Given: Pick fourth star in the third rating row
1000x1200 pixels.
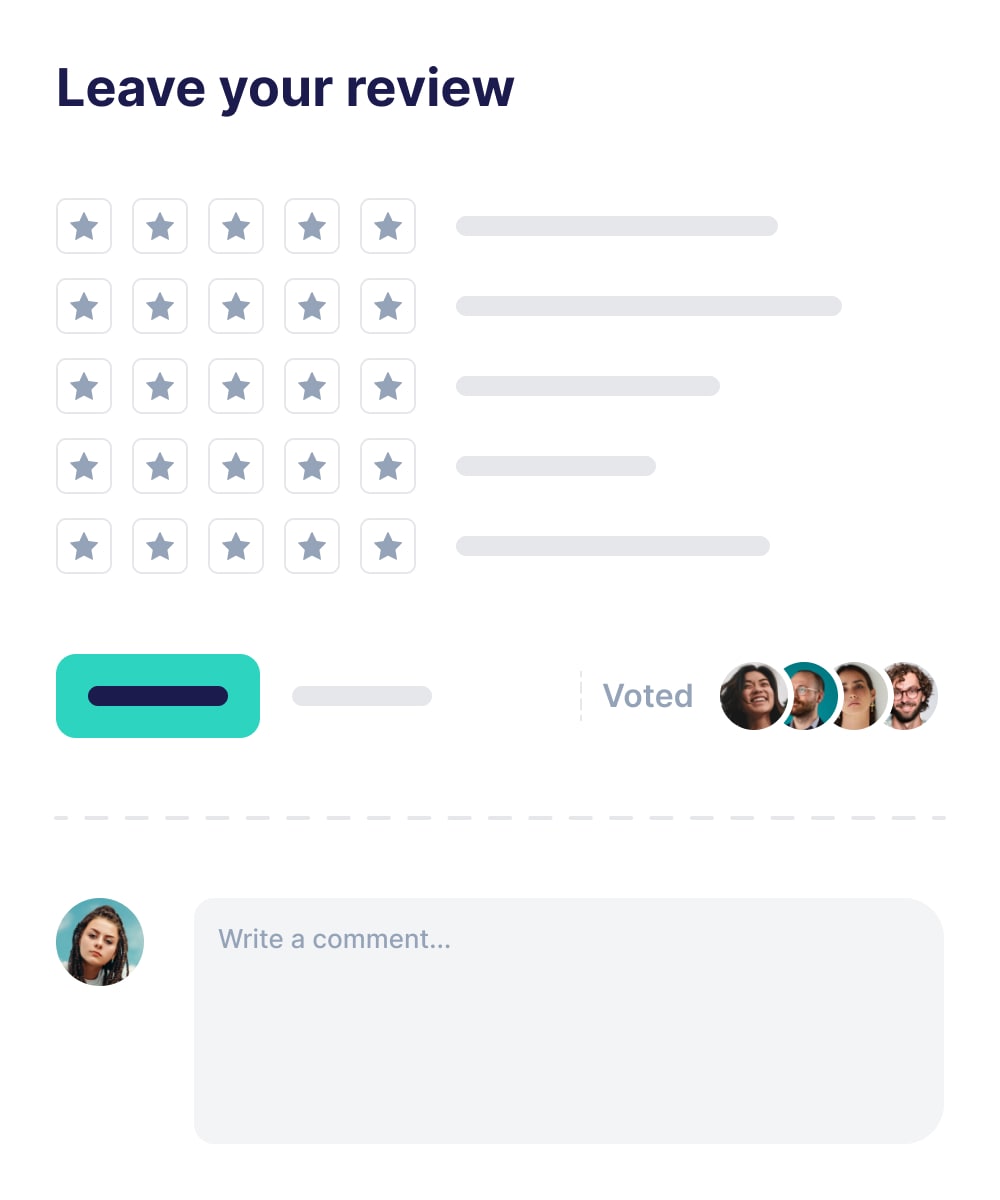Looking at the screenshot, I should point(312,386).
